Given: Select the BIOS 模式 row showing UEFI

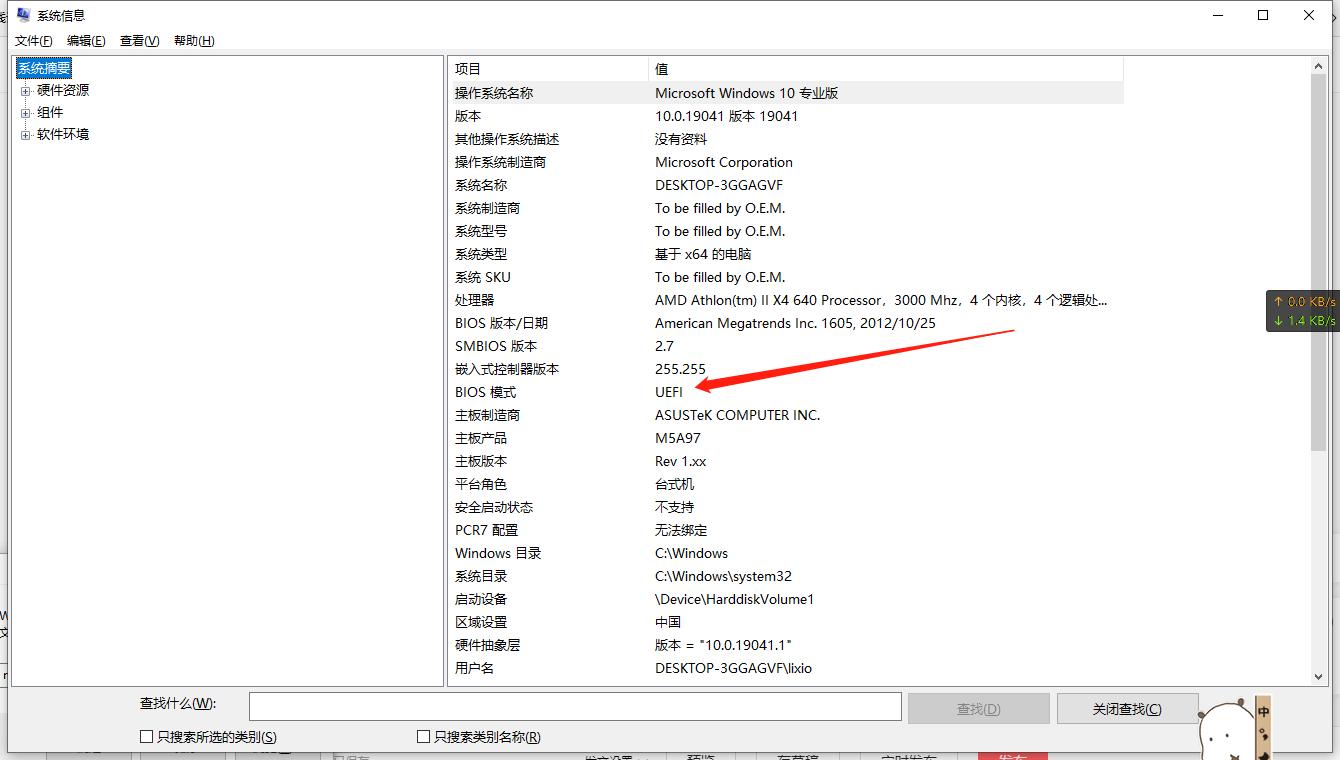Looking at the screenshot, I should click(600, 391).
